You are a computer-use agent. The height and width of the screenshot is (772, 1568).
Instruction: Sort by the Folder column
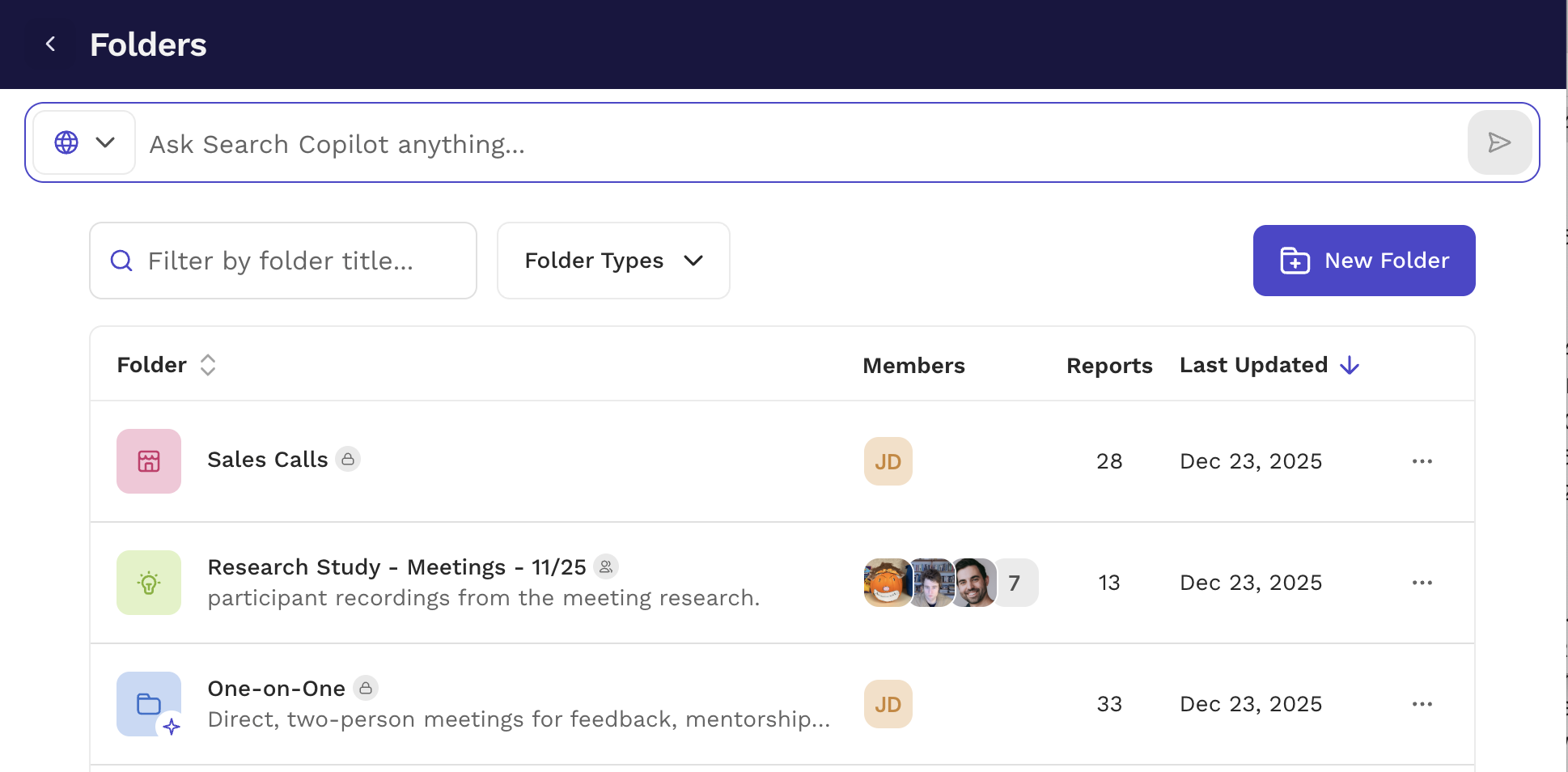(167, 365)
